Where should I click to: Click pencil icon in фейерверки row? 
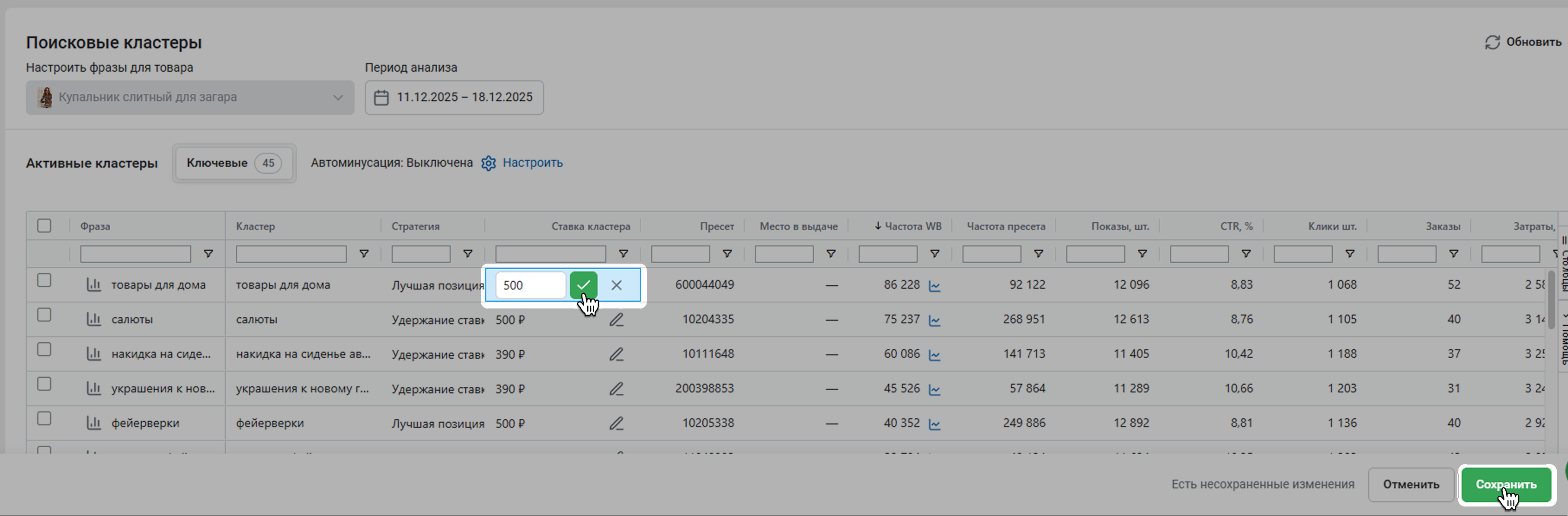coord(616,423)
